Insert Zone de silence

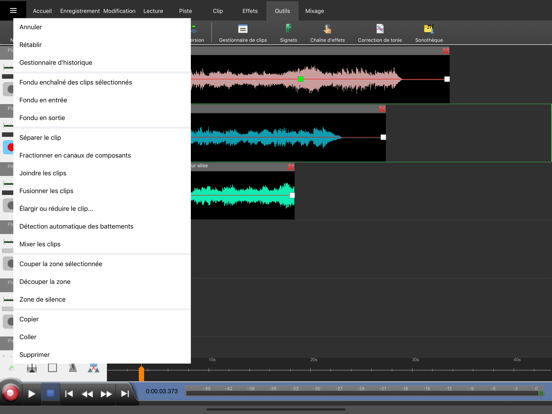click(x=102, y=300)
